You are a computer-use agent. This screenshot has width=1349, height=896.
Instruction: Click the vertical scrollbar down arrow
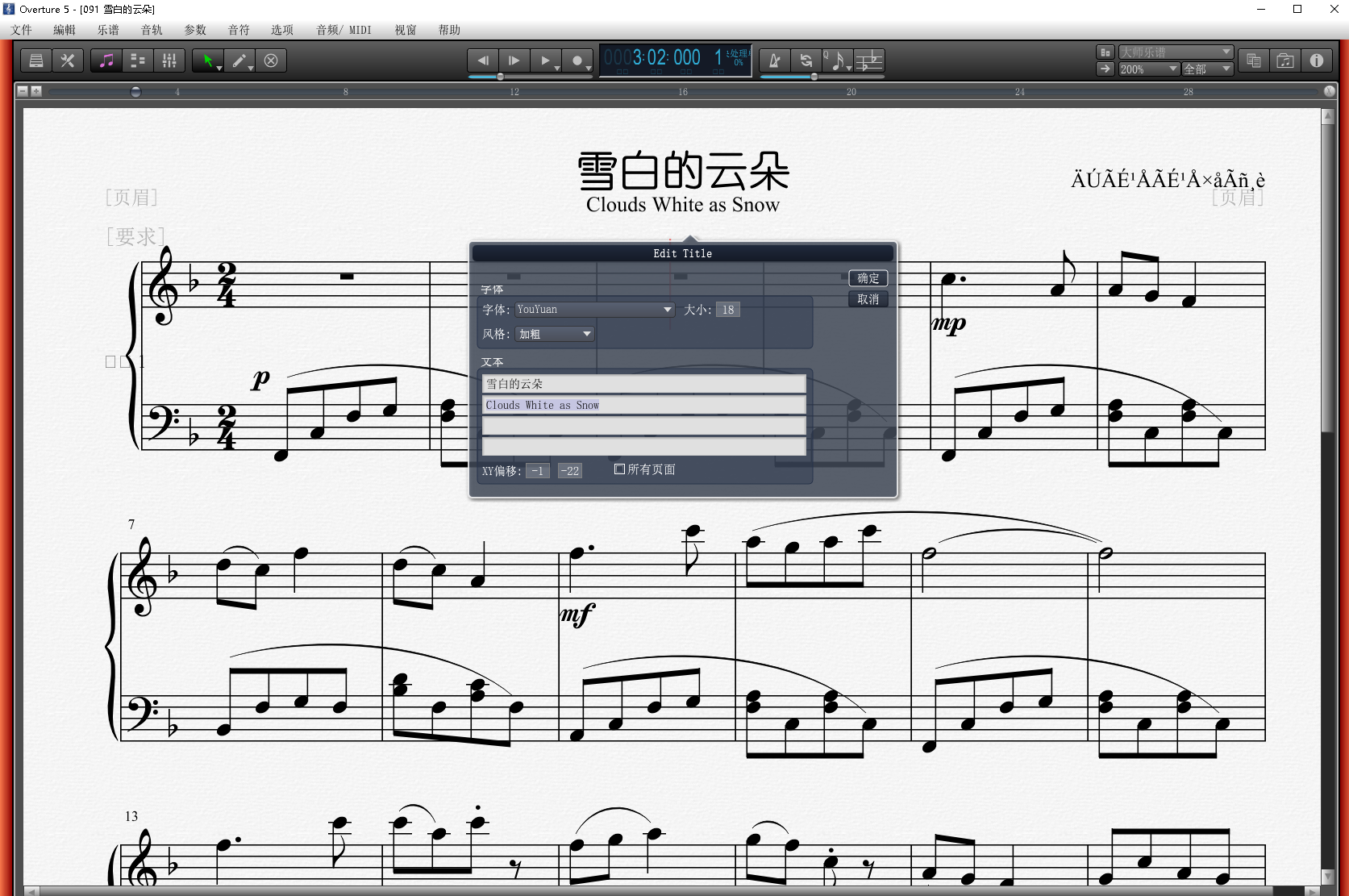click(1328, 877)
